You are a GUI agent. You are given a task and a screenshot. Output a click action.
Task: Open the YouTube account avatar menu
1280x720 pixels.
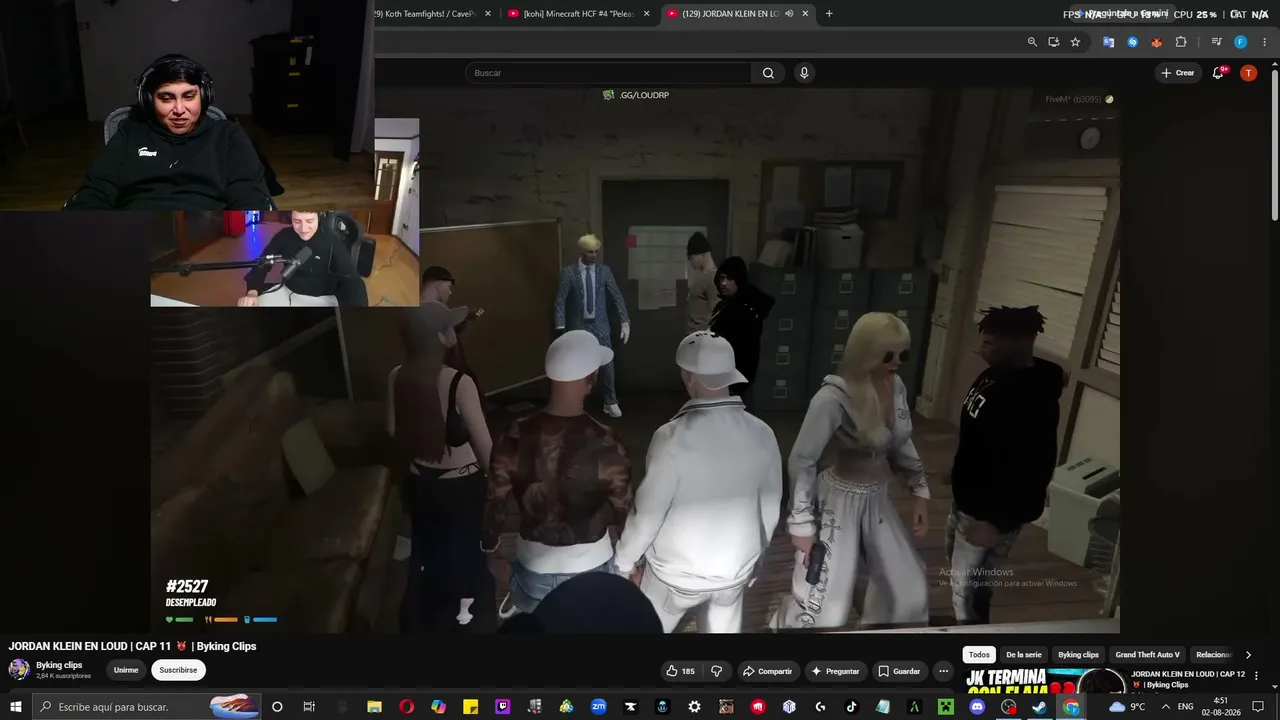click(1248, 73)
